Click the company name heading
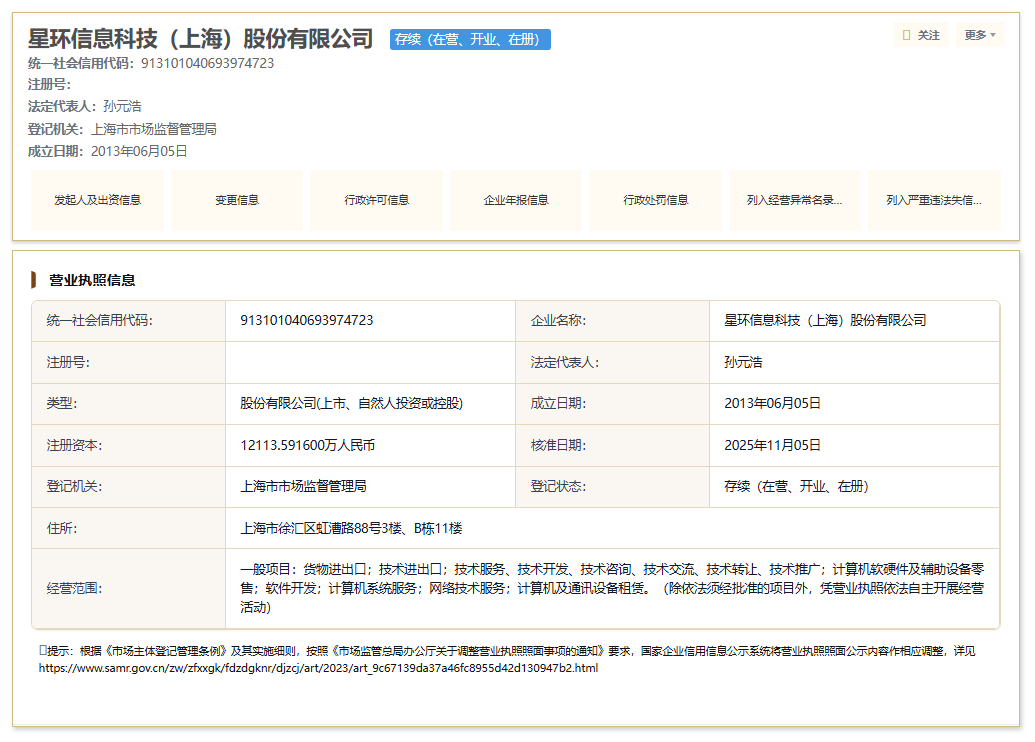1035x742 pixels. tap(201, 39)
